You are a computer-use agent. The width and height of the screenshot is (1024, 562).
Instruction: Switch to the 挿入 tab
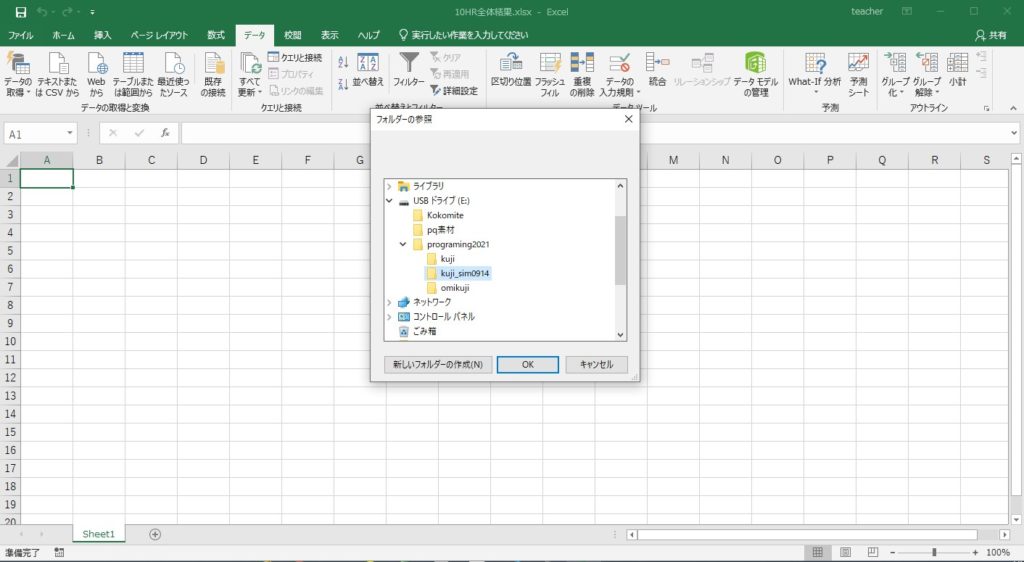[x=103, y=35]
